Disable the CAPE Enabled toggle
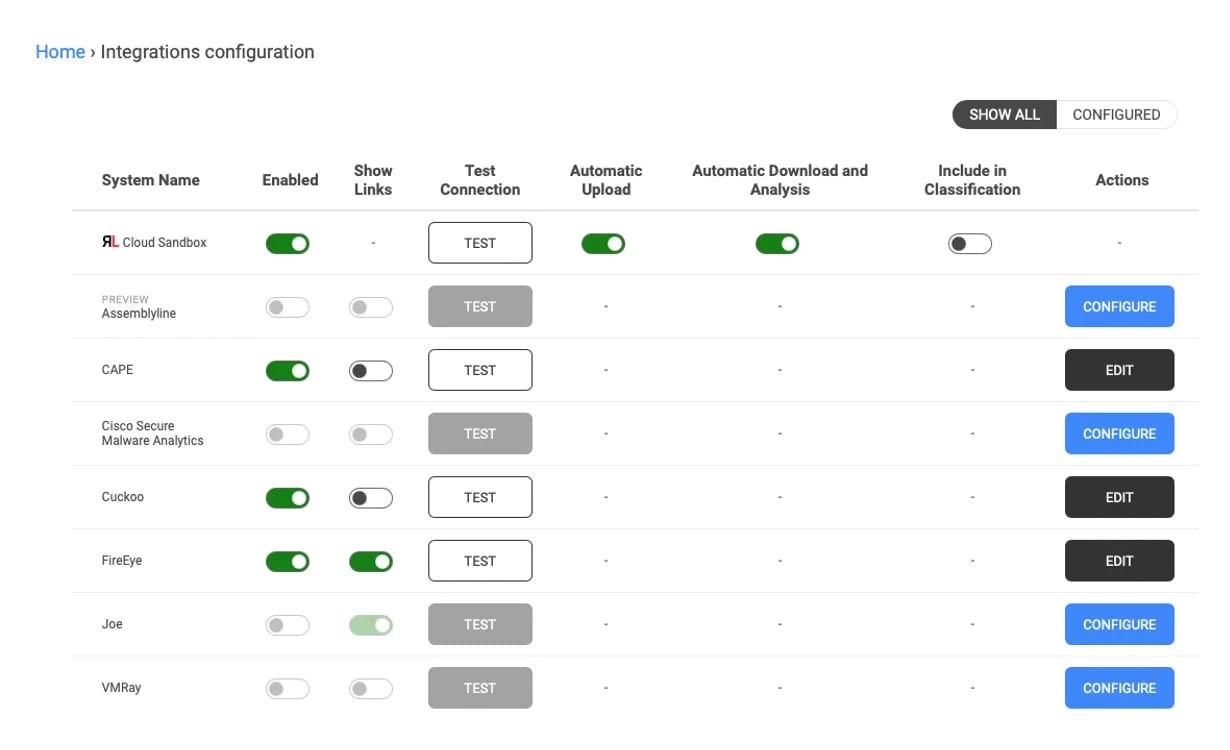Screen dimensions: 1230x750 (x=288, y=371)
